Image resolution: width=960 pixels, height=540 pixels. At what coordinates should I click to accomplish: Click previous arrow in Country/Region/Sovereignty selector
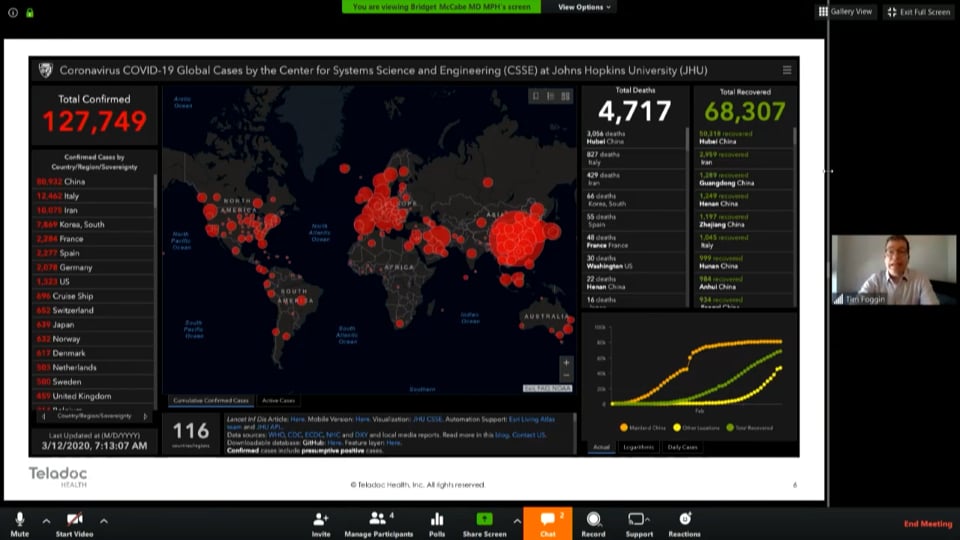coord(43,416)
